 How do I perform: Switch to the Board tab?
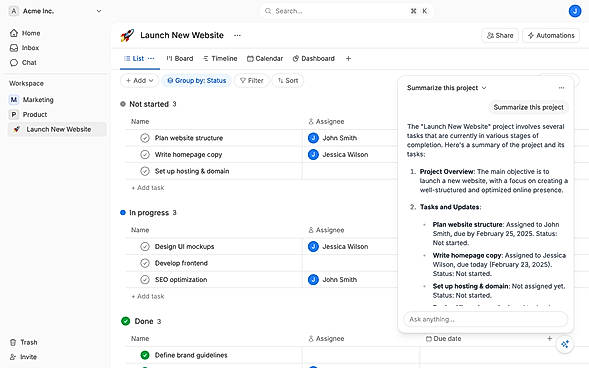[x=180, y=59]
